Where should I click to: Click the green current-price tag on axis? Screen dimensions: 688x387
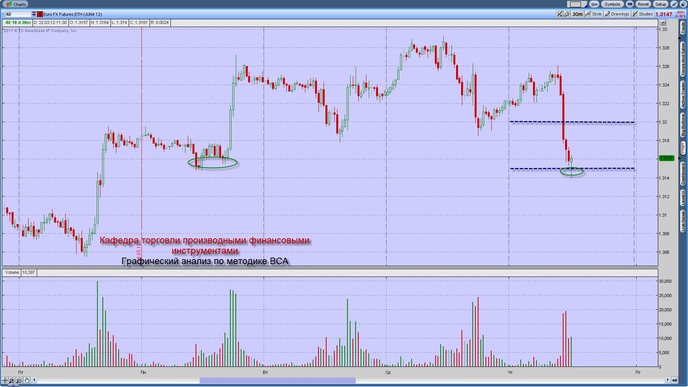click(x=666, y=158)
